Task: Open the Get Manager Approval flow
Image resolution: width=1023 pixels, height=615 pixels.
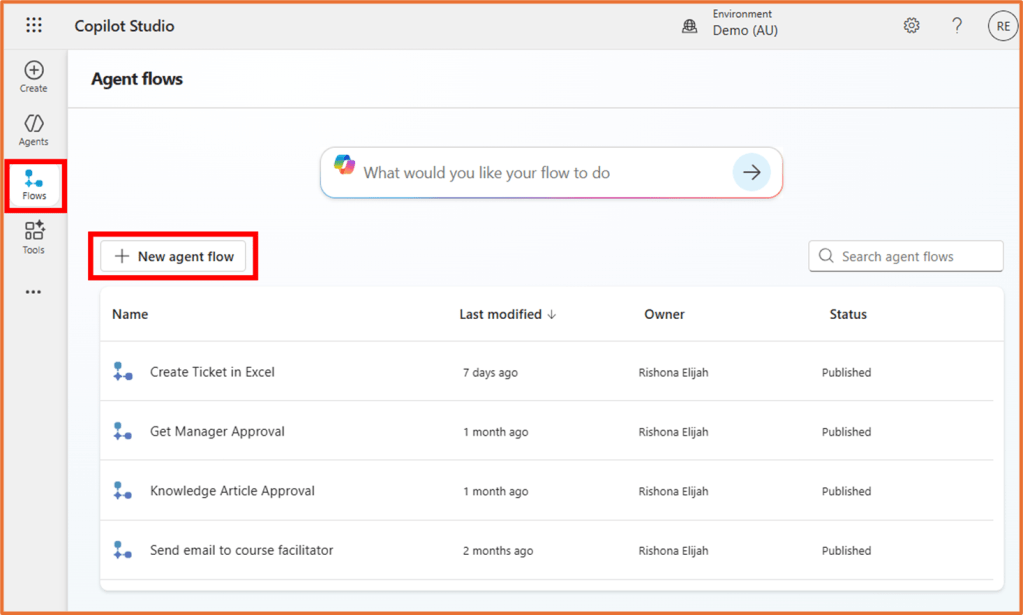Action: pos(217,431)
